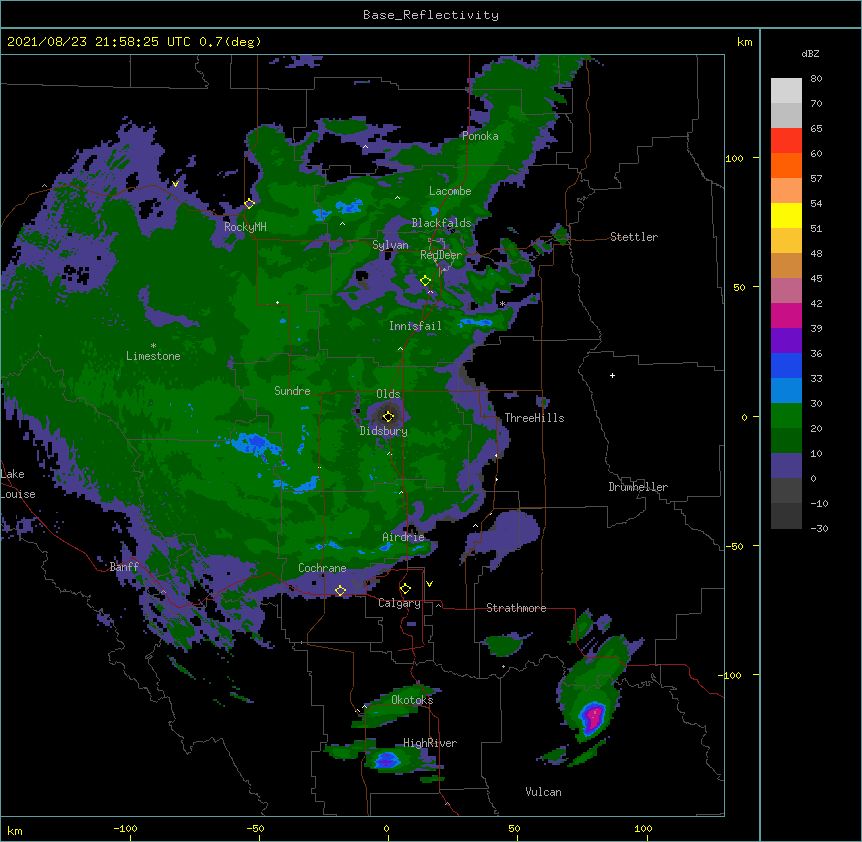Click the purple 0-10 dBZ legend swatch
Screen dimensions: 862x842
pos(786,466)
